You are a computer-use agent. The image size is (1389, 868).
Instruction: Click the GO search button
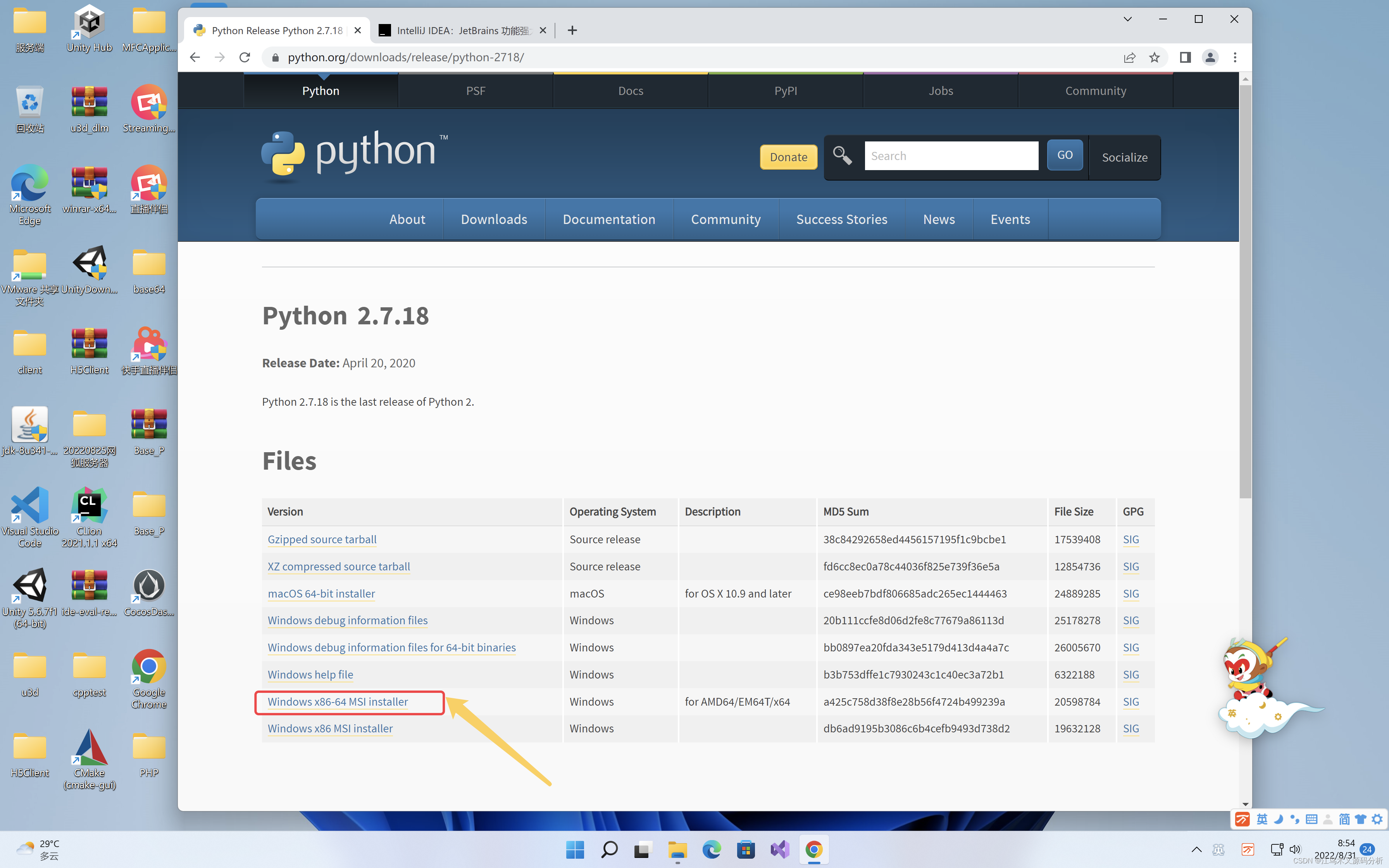click(1065, 155)
